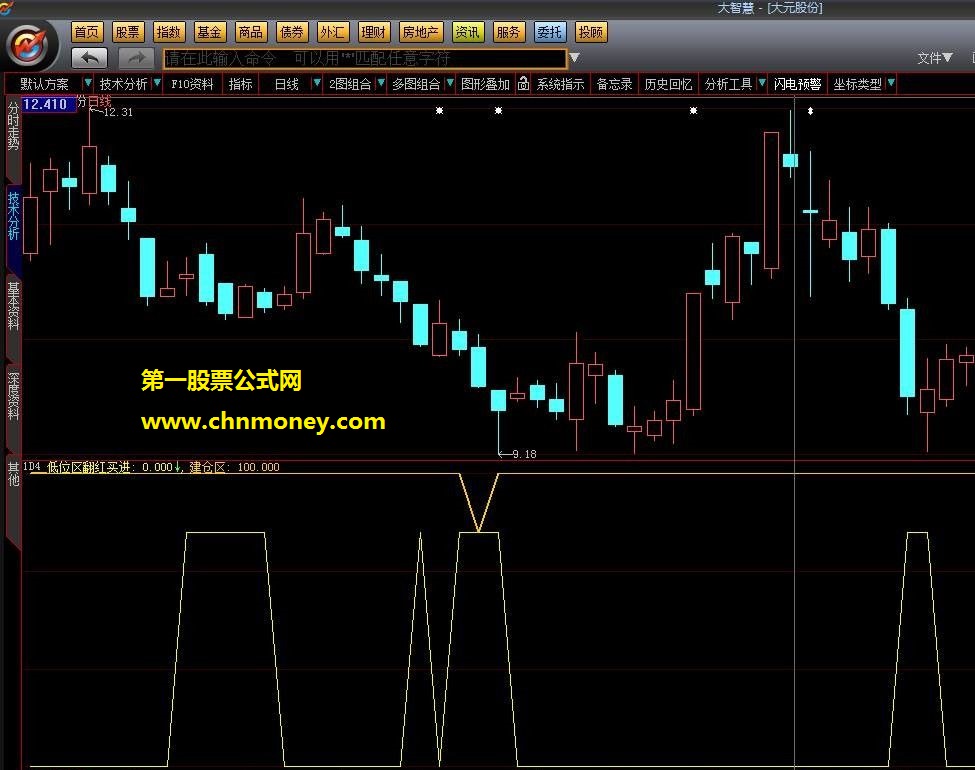Image resolution: width=975 pixels, height=770 pixels.
Task: Open the 基金 funds section
Action: [210, 32]
